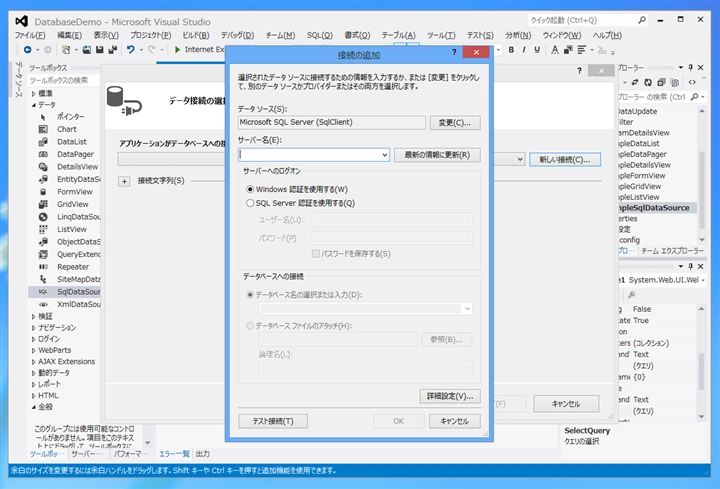
Task: Click the toolbox search field
Action: point(63,80)
